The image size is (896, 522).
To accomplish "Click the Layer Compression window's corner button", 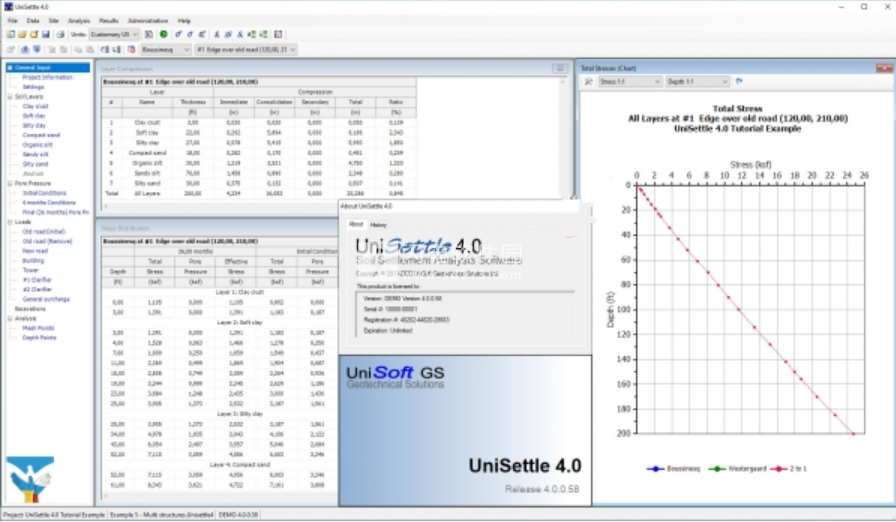I will coord(560,69).
